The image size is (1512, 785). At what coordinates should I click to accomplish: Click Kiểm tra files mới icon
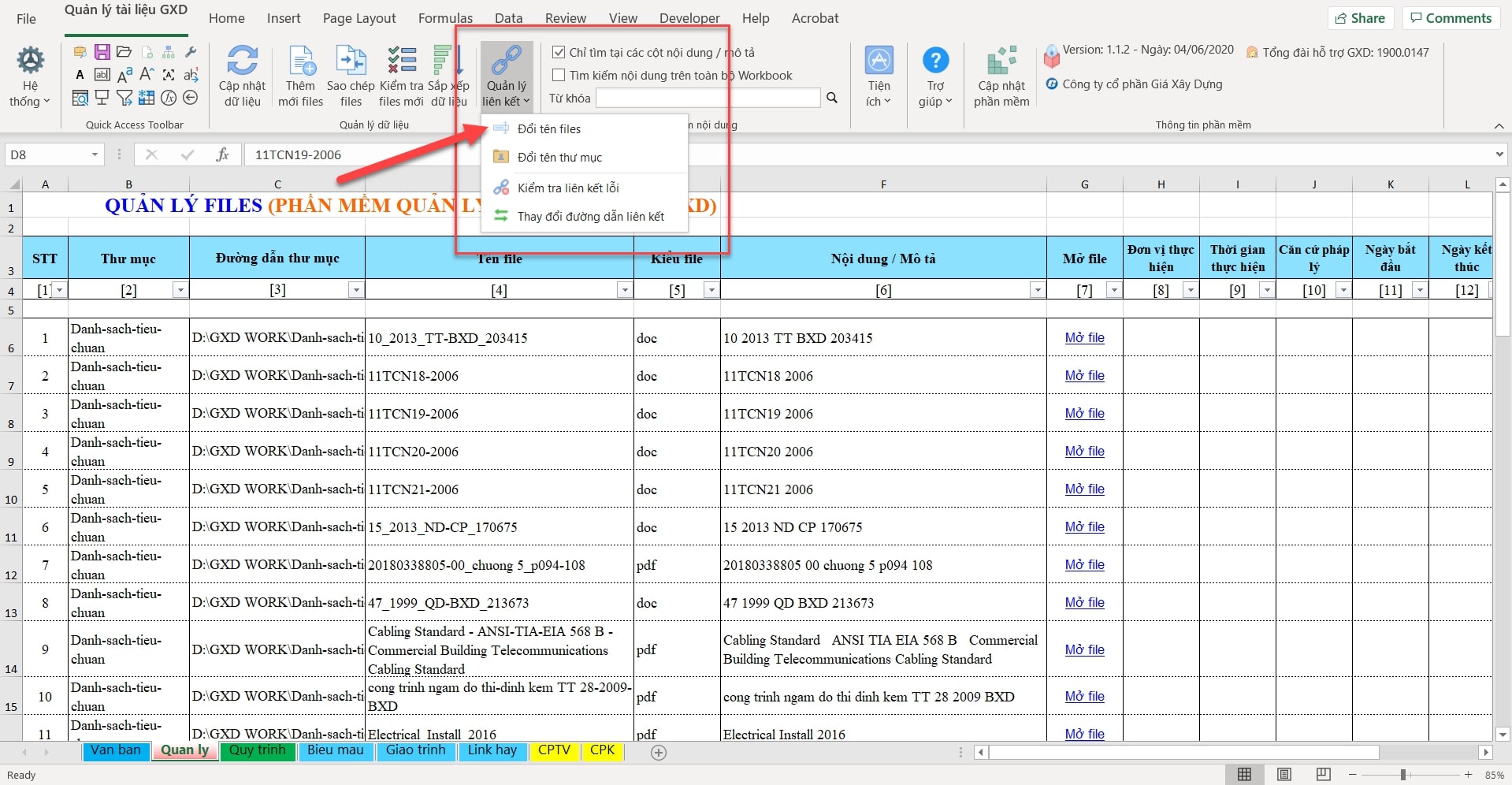click(x=402, y=61)
